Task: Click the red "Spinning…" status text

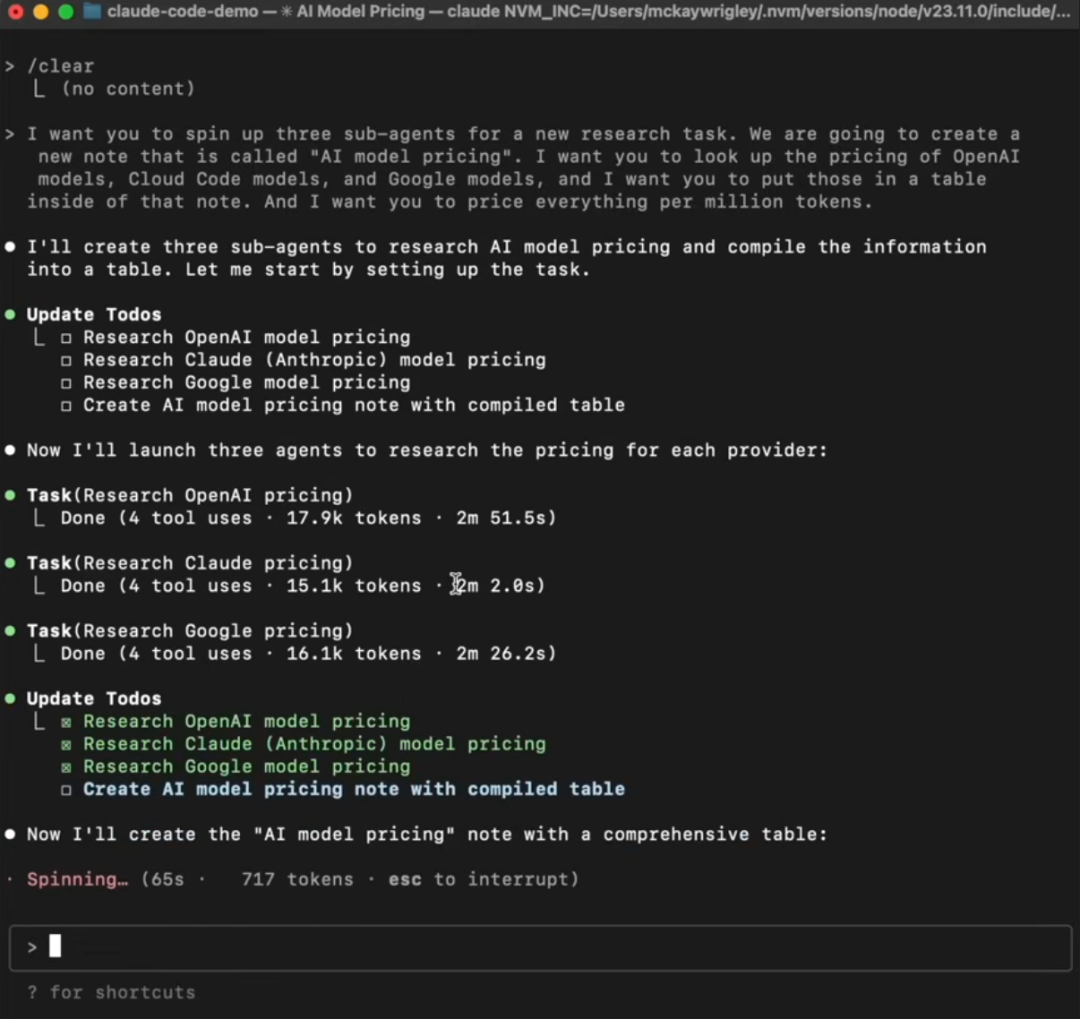Action: click(x=77, y=880)
